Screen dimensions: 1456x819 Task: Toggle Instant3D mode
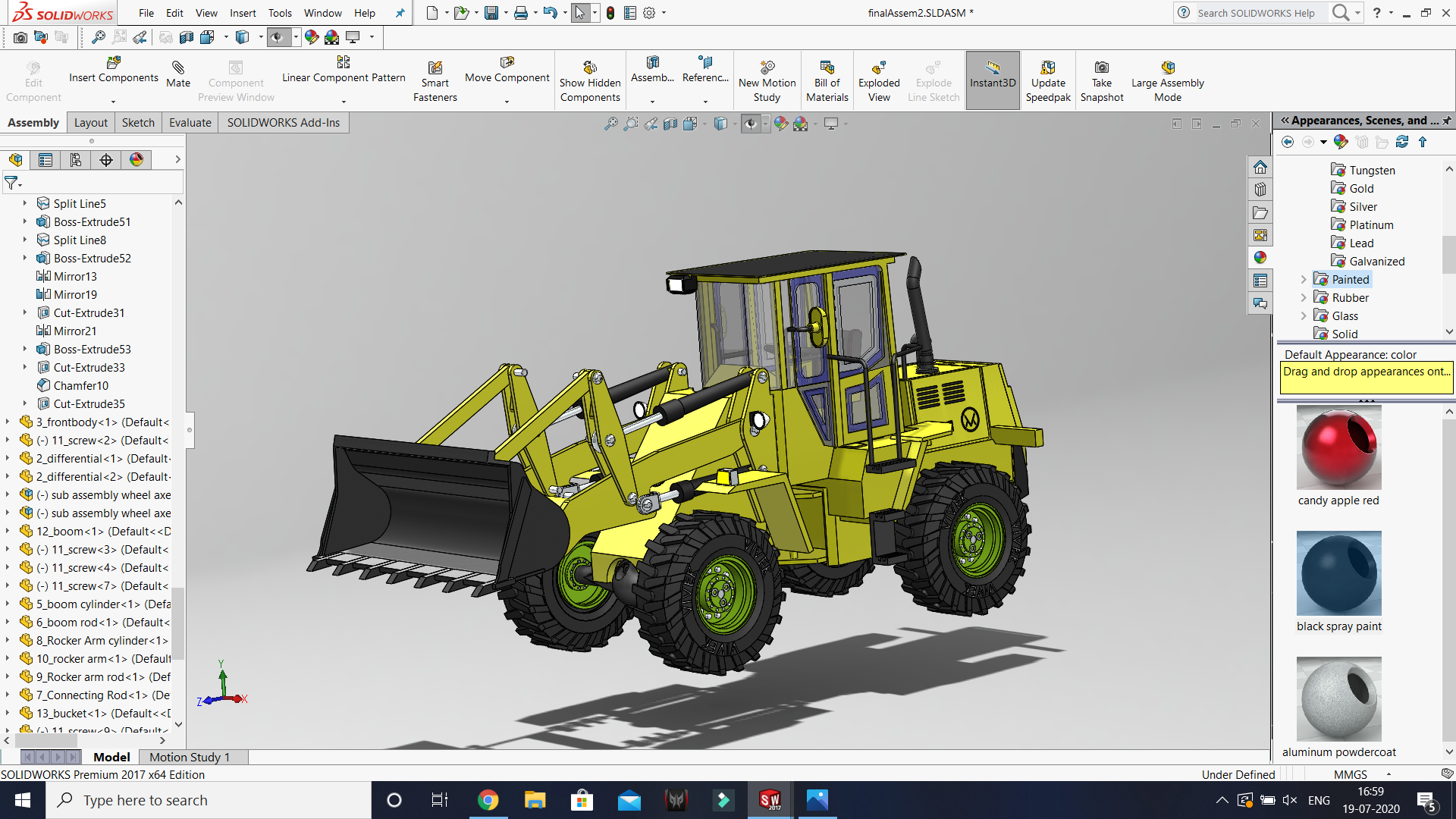click(x=993, y=81)
